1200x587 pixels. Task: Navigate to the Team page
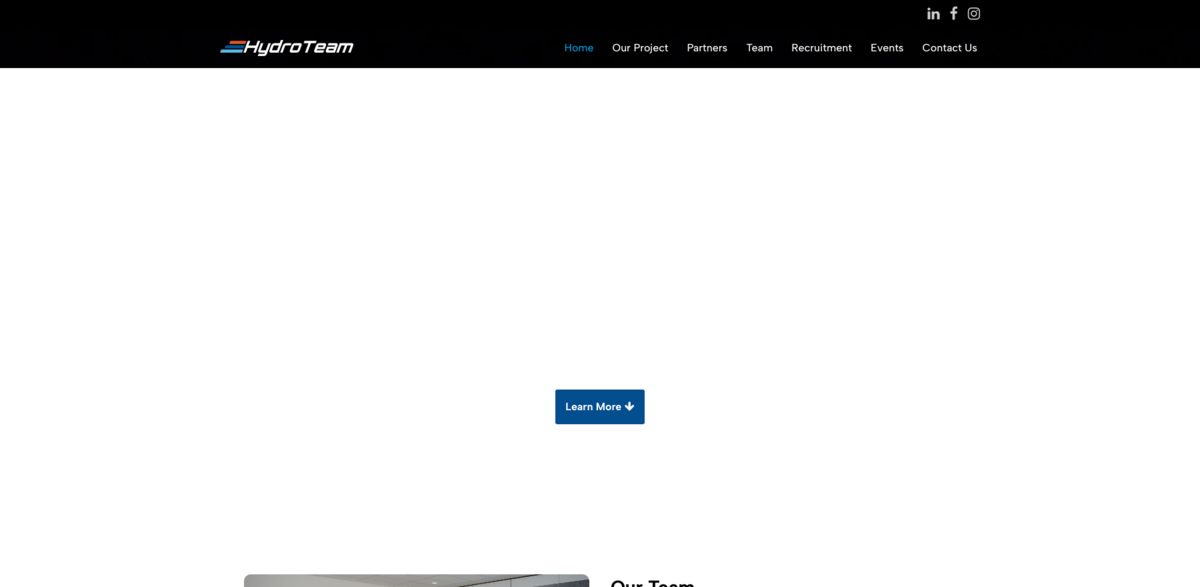[759, 48]
